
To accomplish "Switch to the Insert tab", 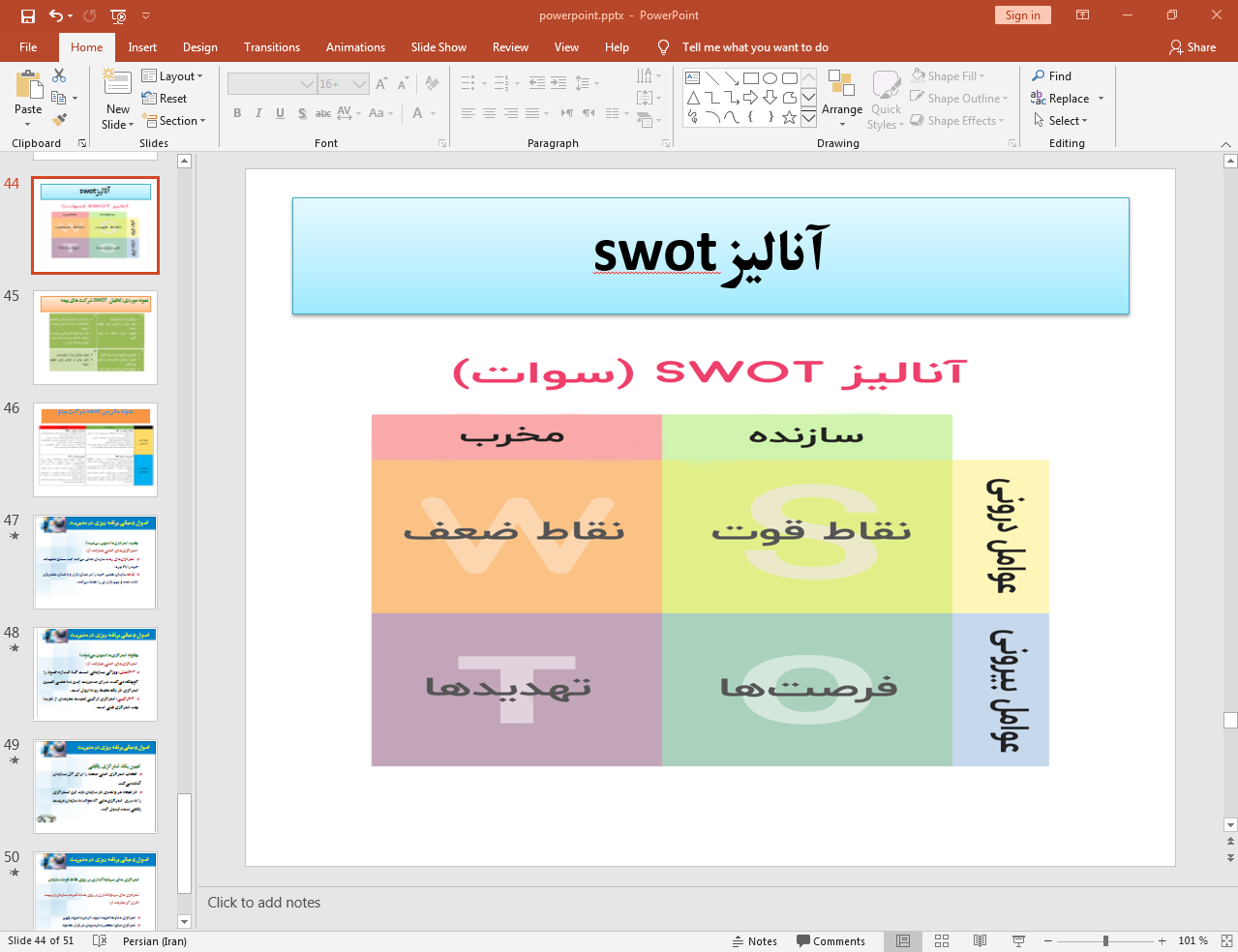I will point(142,46).
